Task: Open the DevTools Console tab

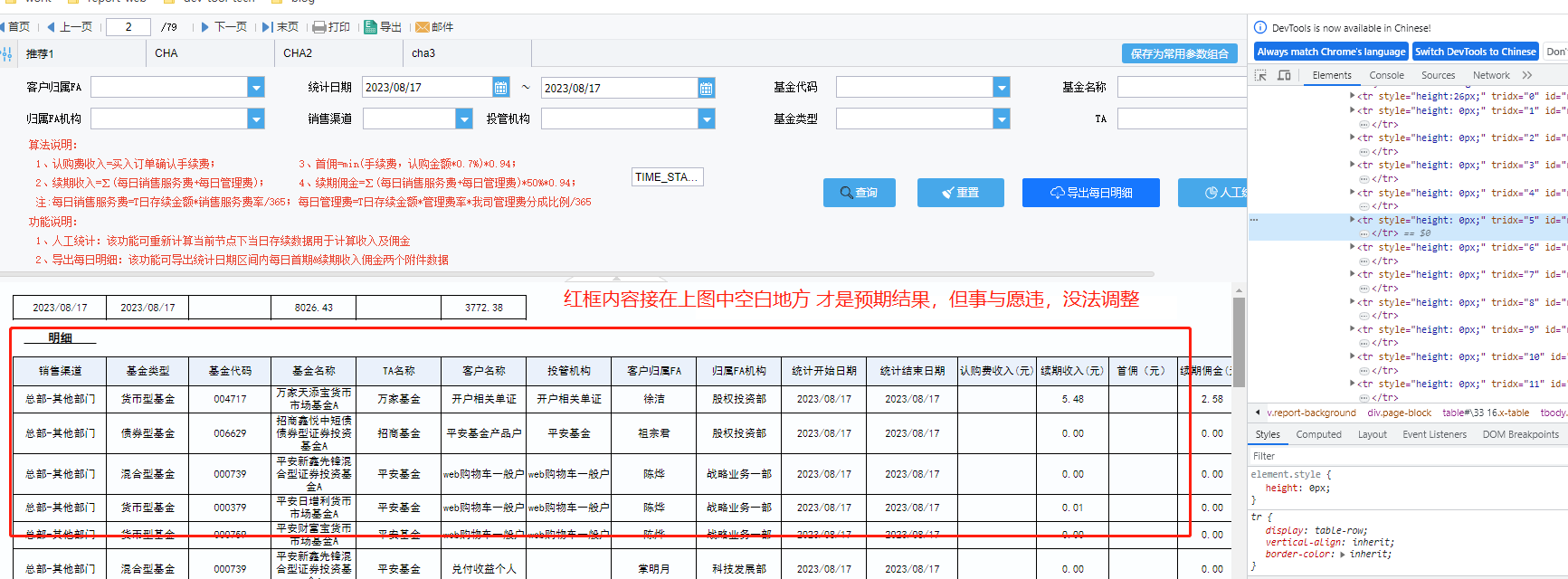Action: click(x=1387, y=75)
